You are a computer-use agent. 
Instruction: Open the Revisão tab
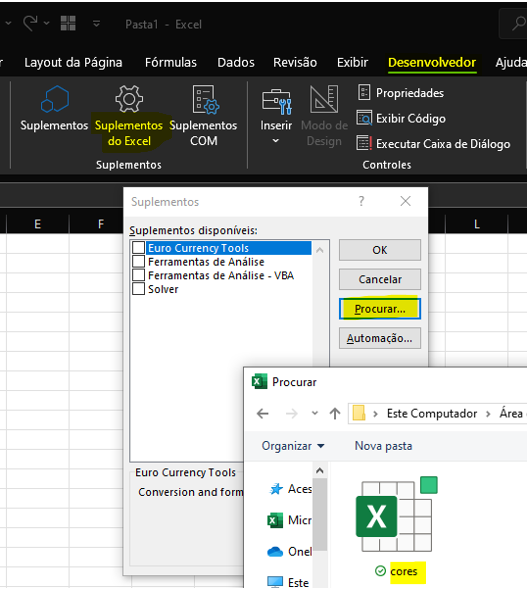click(295, 62)
